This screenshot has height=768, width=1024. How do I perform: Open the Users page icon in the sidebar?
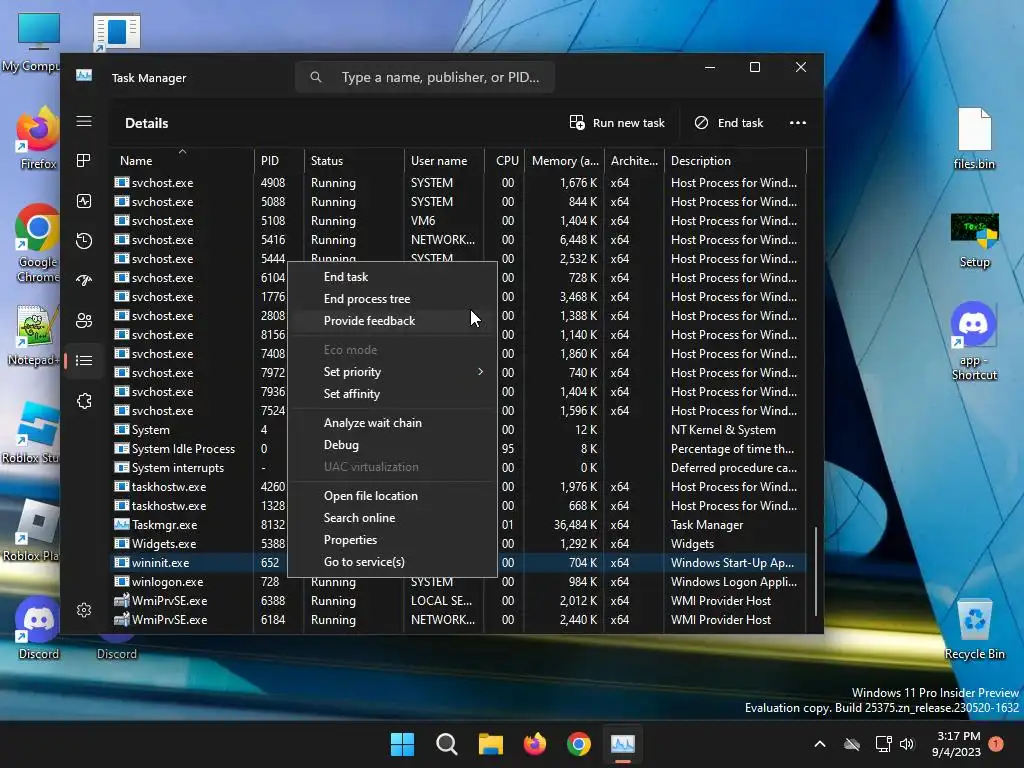point(84,321)
